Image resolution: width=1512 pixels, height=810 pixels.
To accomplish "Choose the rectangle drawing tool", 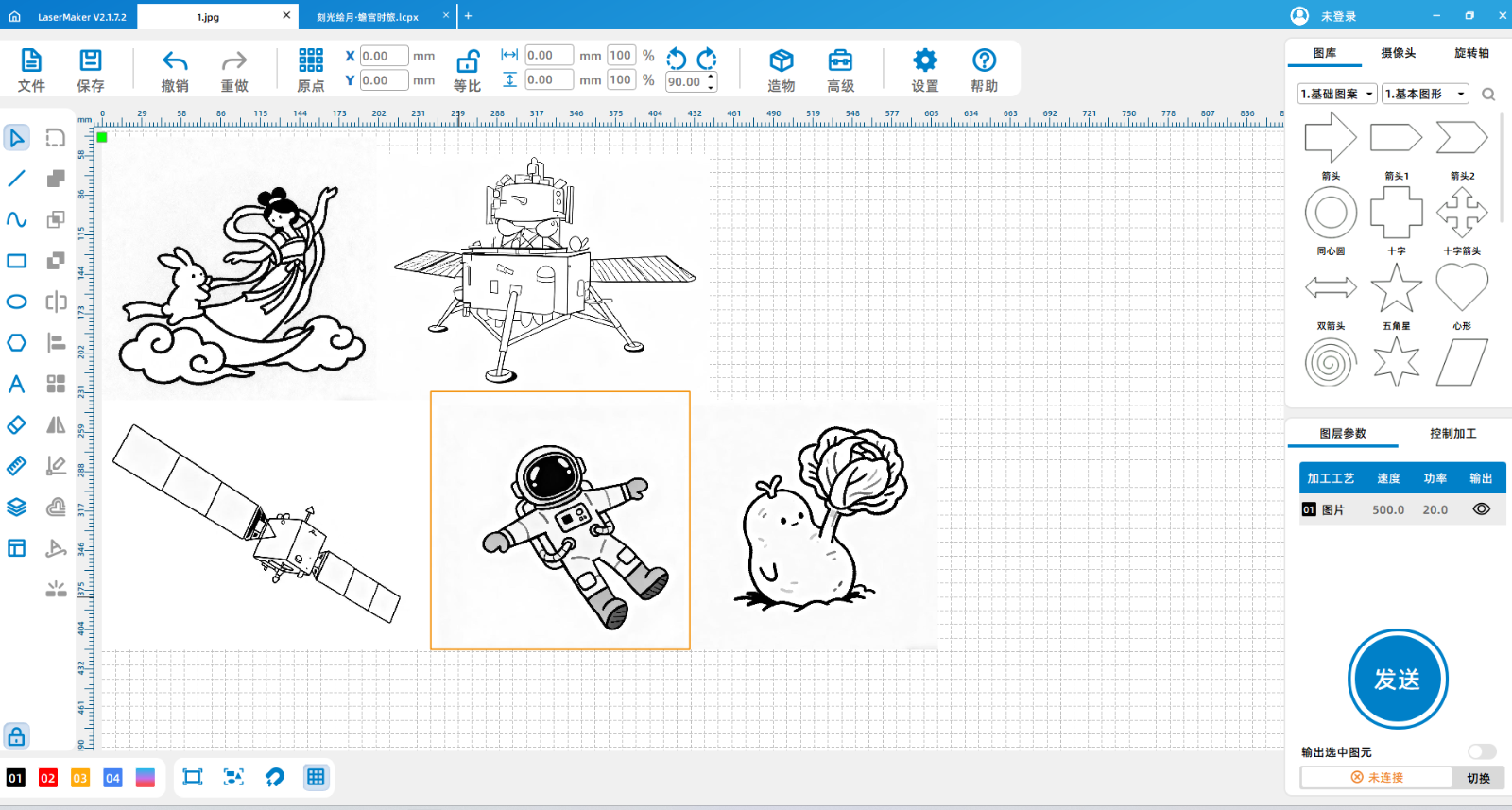I will (17, 261).
